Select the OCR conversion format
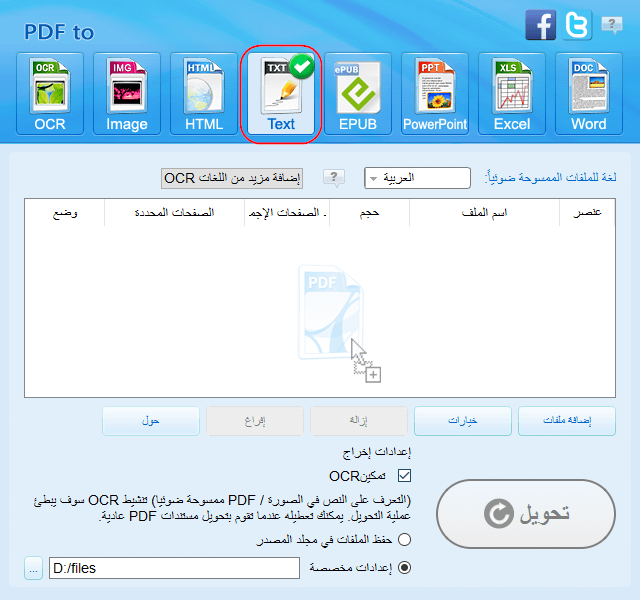The image size is (640, 600). 50,94
